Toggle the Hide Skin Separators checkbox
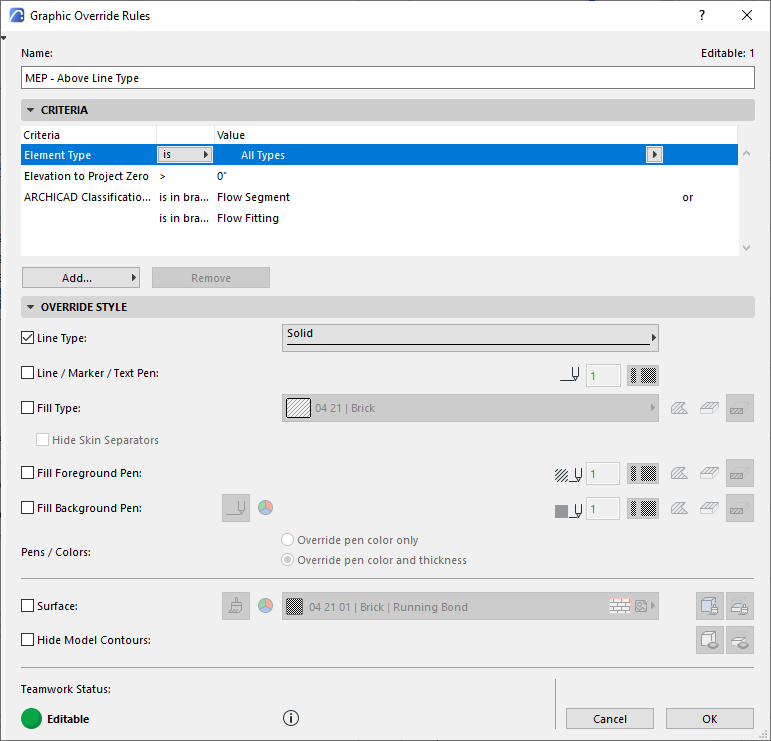This screenshot has height=741, width=771. tap(43, 440)
